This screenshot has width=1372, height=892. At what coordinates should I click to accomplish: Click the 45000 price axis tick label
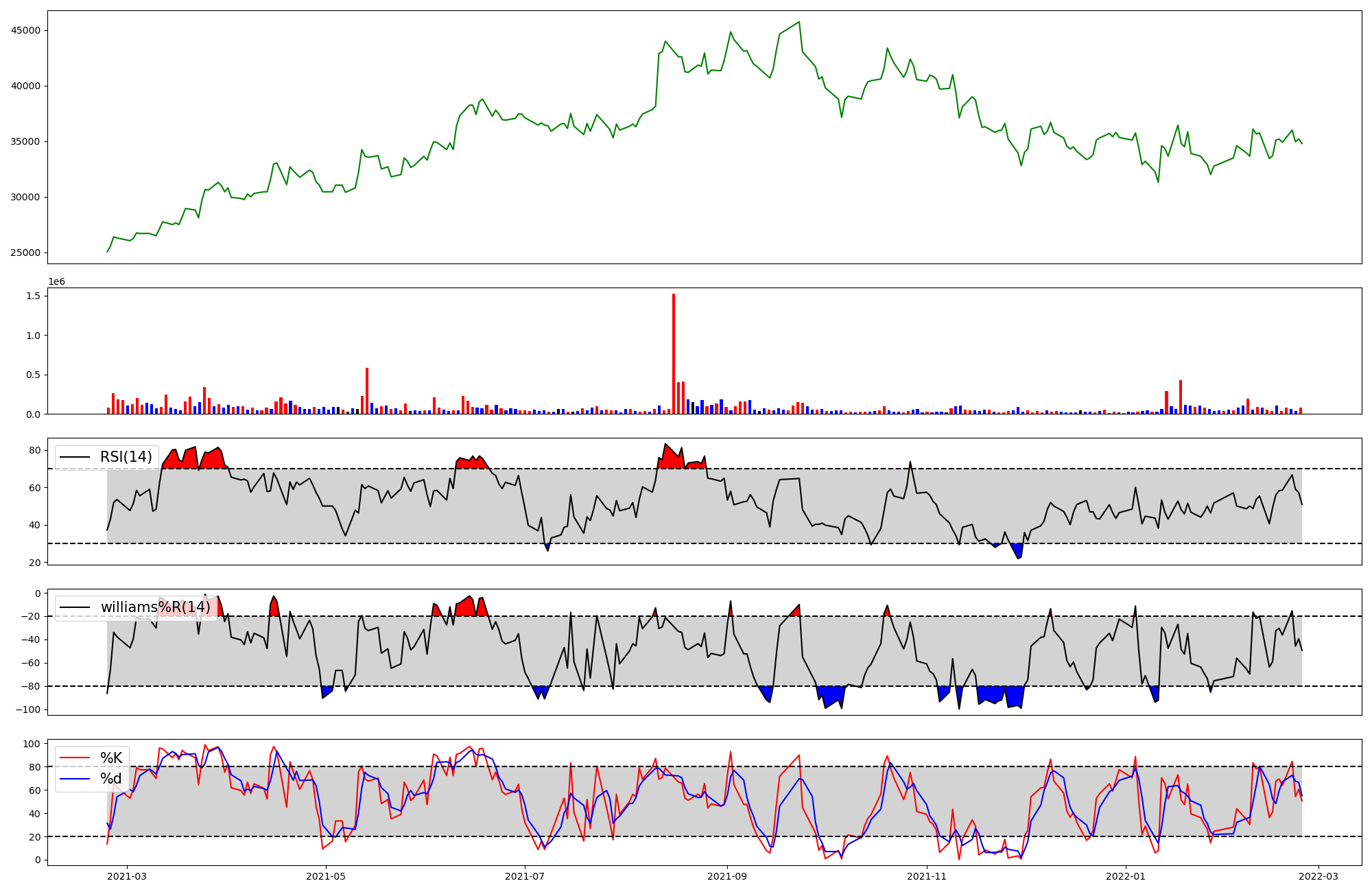pyautogui.click(x=25, y=30)
